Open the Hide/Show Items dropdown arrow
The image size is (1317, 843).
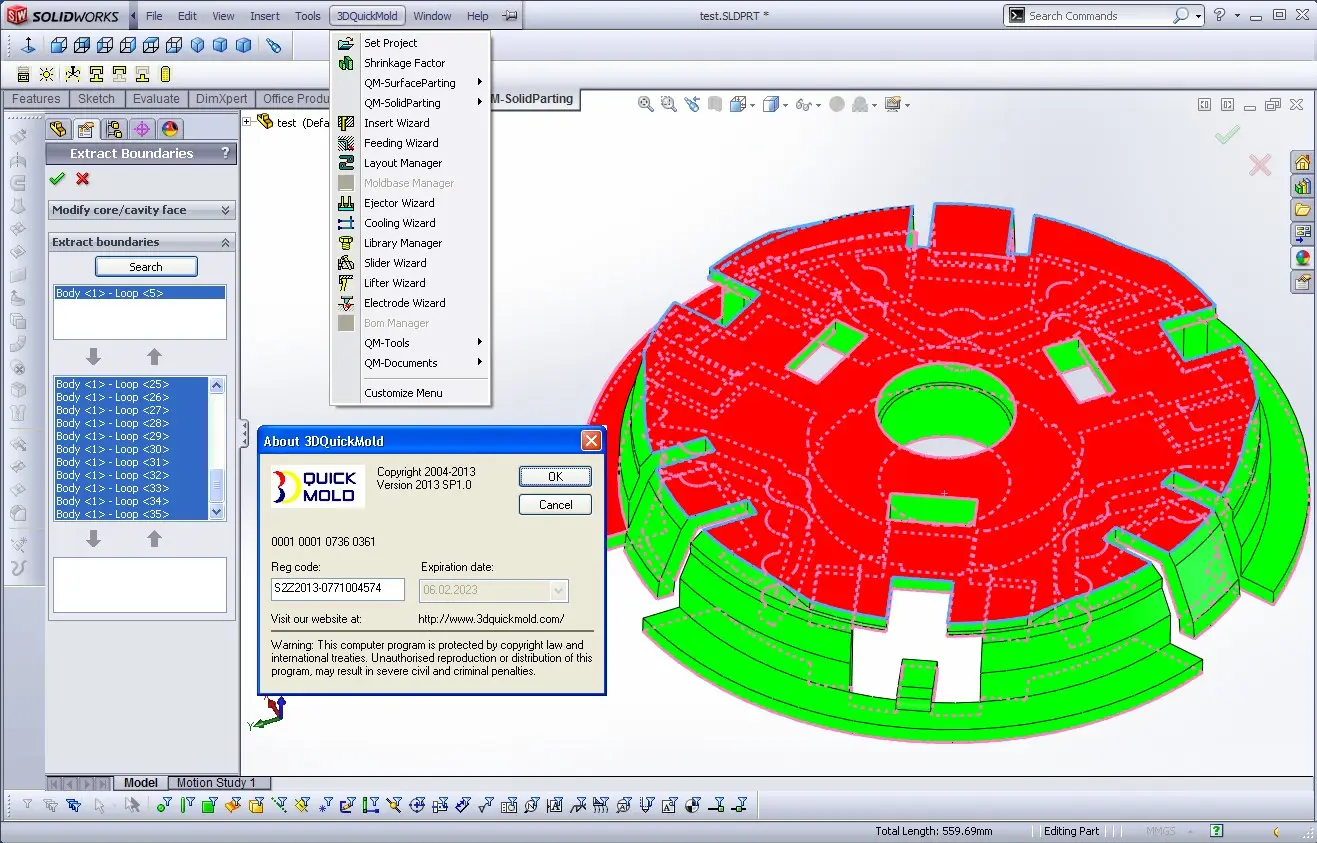click(817, 105)
